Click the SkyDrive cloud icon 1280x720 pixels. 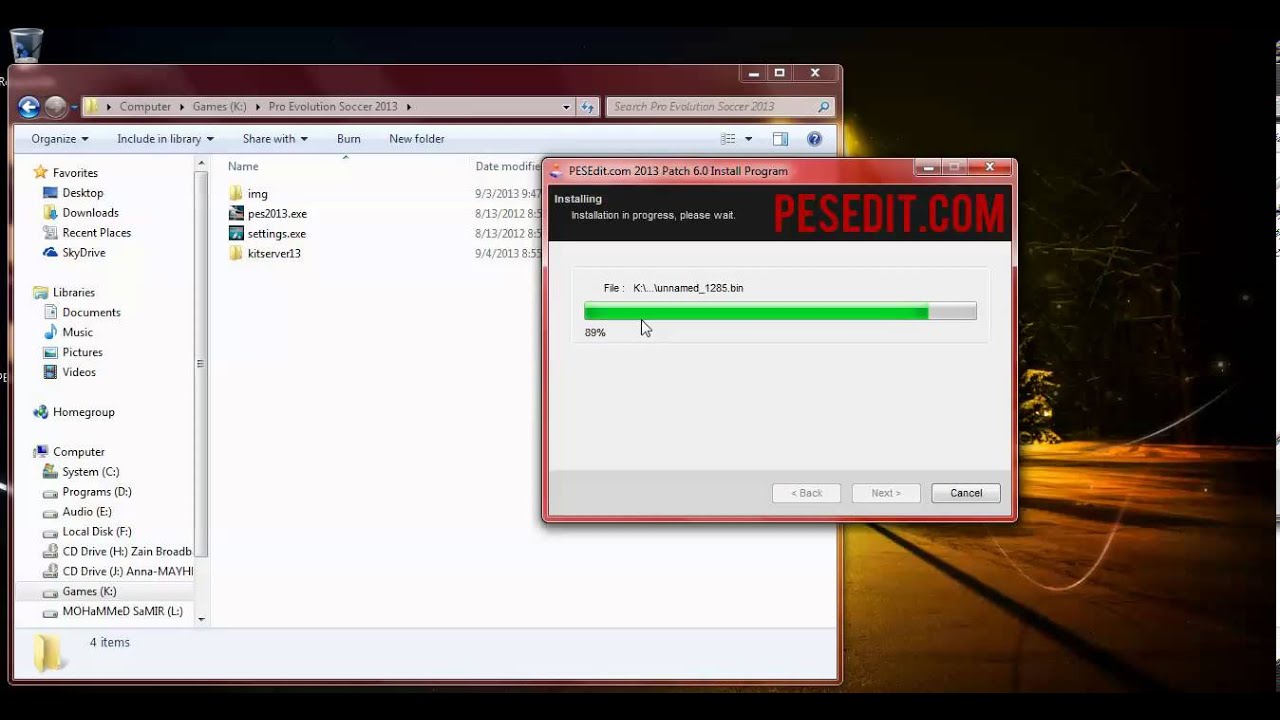click(x=51, y=252)
